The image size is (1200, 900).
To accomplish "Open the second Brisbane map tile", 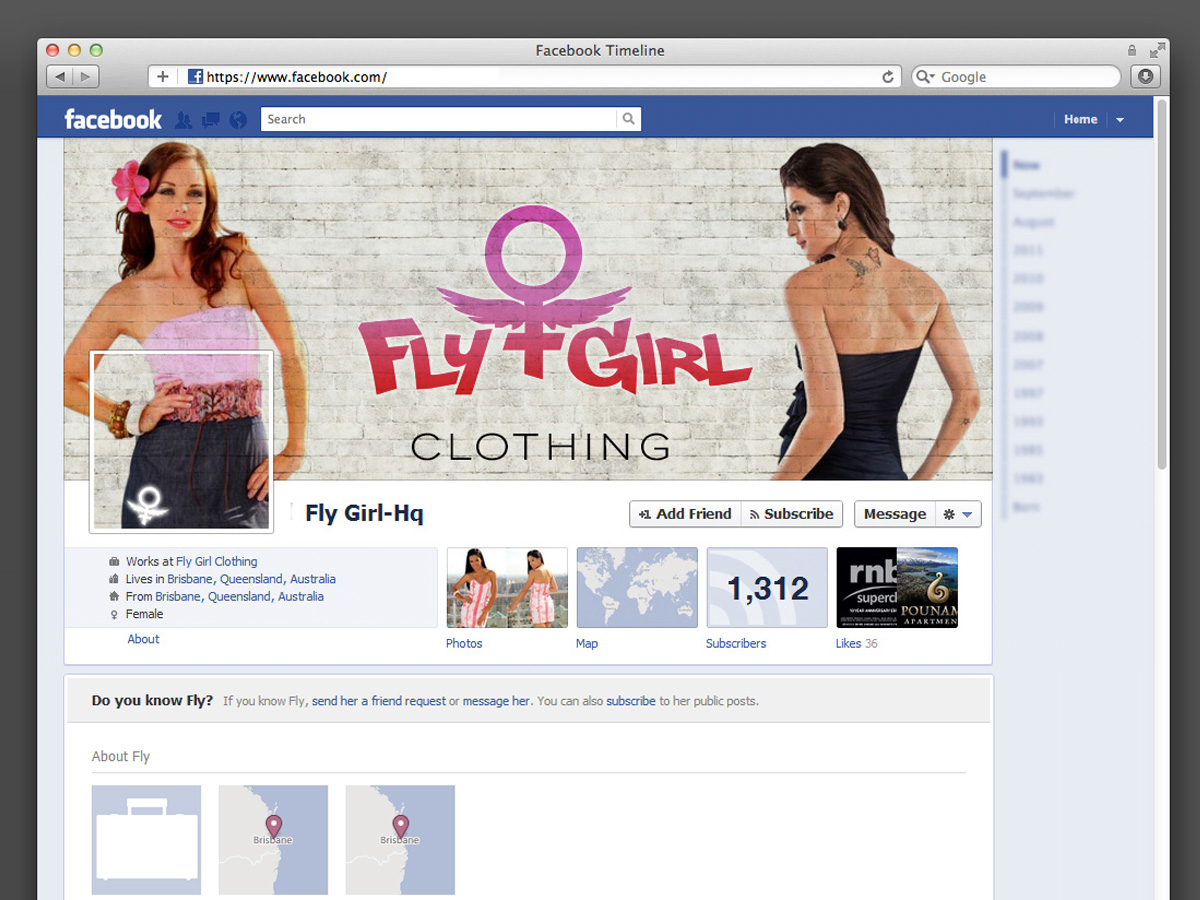I will point(400,840).
